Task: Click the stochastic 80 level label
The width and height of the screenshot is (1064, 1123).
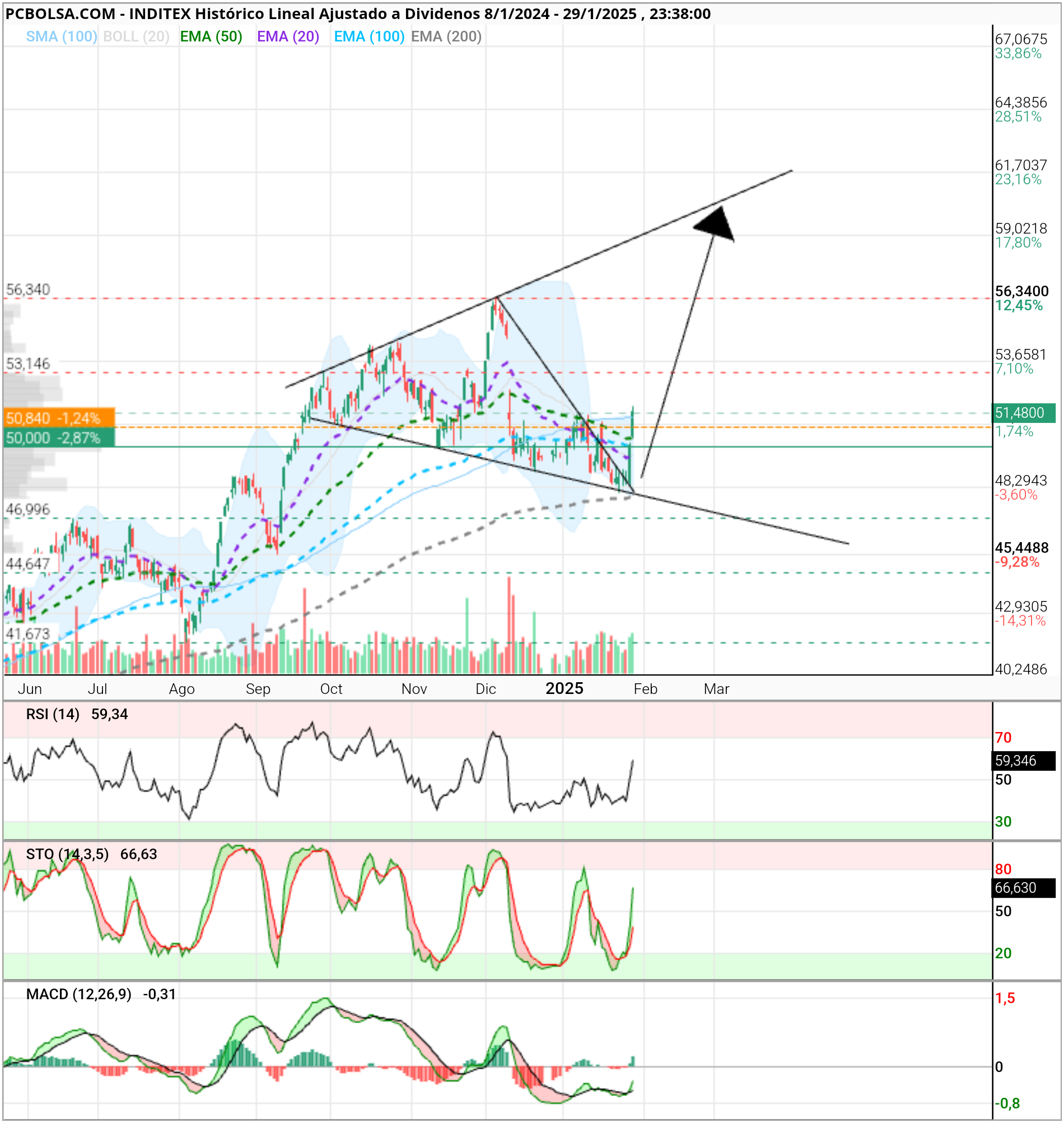Action: (1004, 869)
